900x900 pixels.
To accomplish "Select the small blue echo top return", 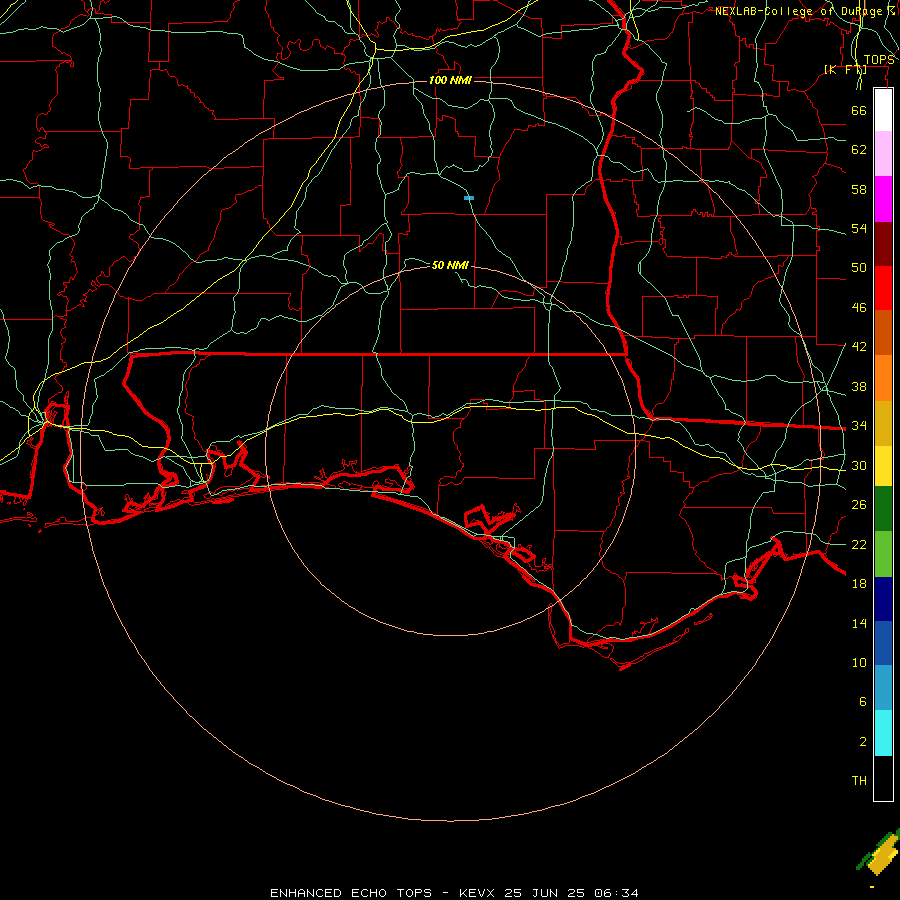I will pos(469,198).
